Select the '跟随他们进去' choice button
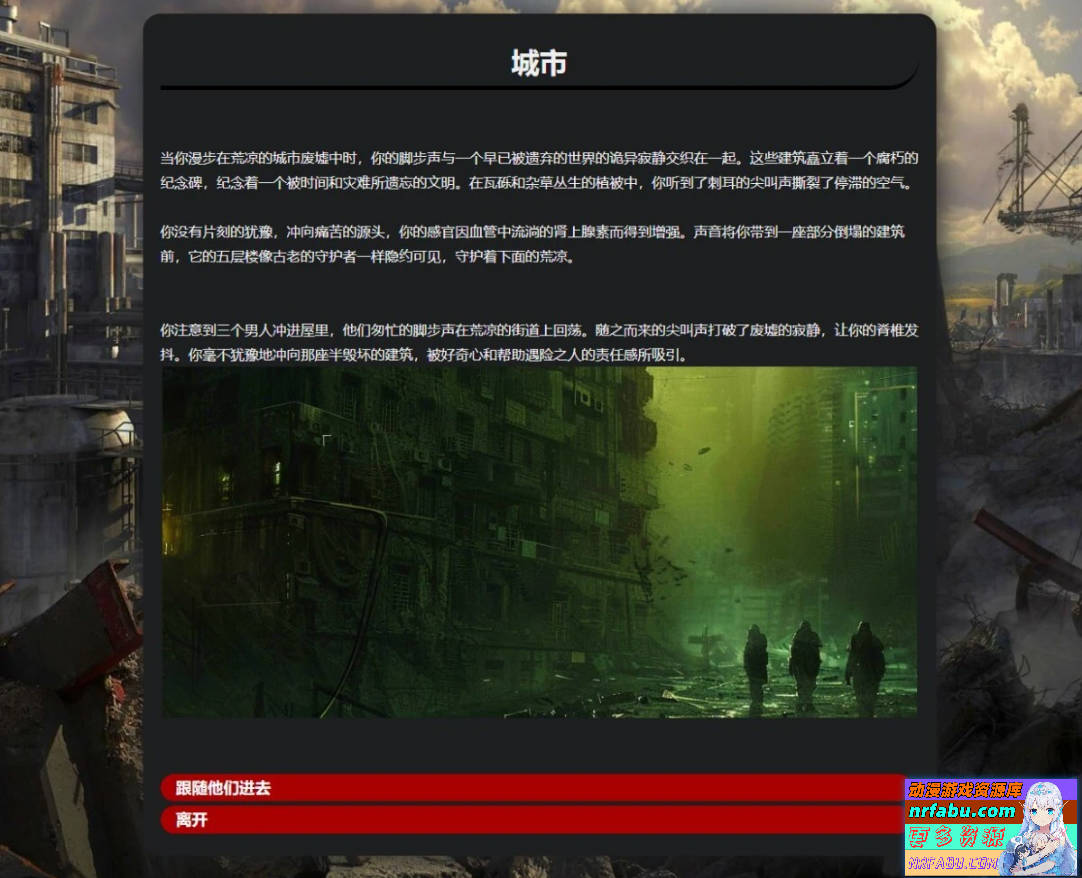Image resolution: width=1082 pixels, height=878 pixels. [540, 788]
